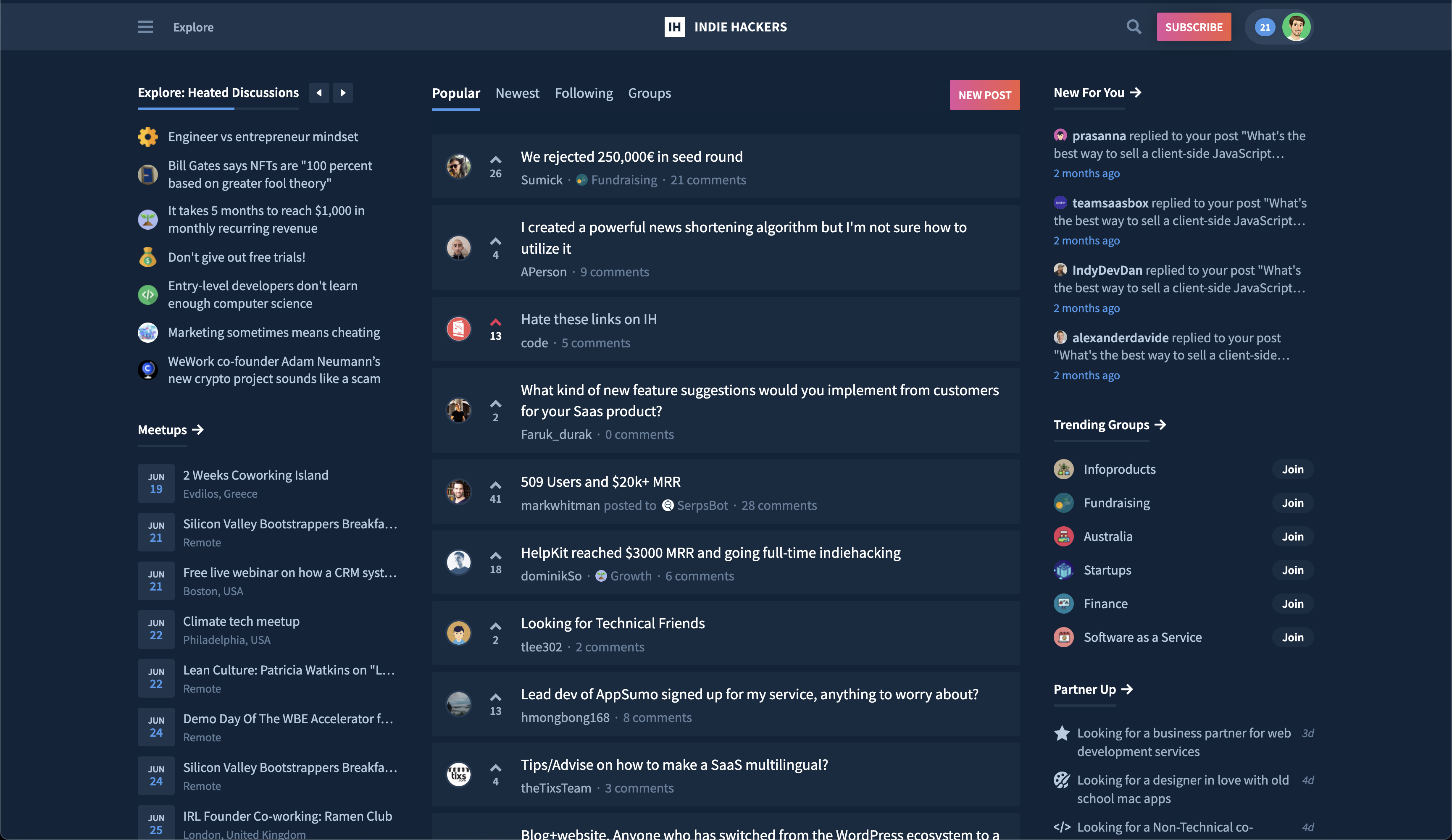The image size is (1452, 840).
Task: Open the notifications badge showing 21
Action: pyautogui.click(x=1265, y=27)
